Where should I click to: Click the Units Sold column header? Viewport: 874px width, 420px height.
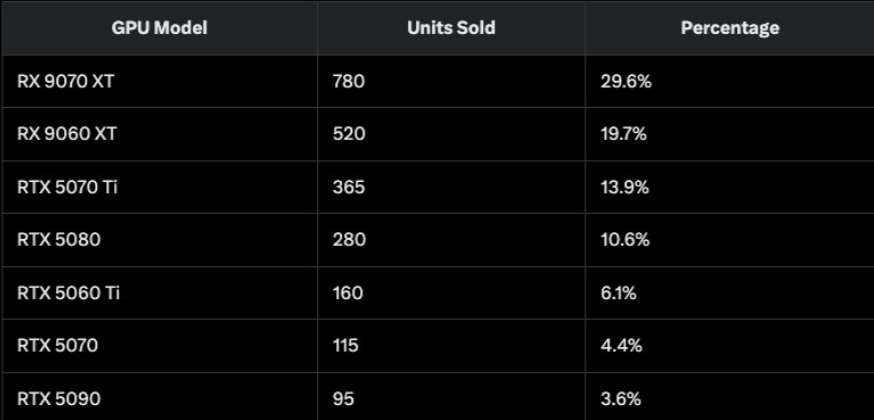pos(451,28)
